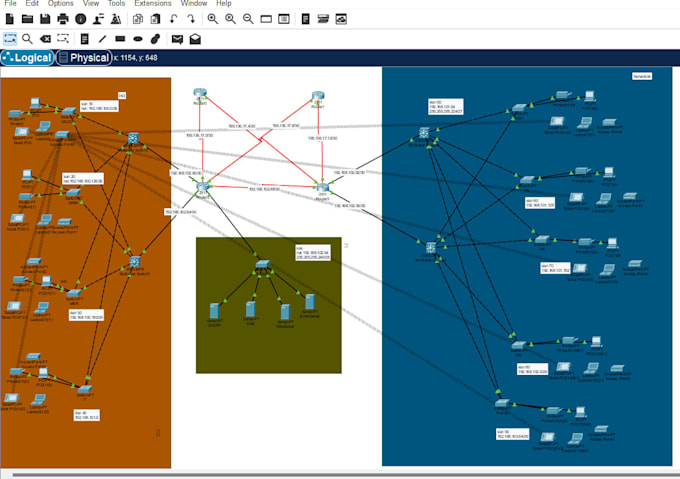Select the Draw Freeform tool
Viewport: 680px width, 479px height.
pos(155,39)
